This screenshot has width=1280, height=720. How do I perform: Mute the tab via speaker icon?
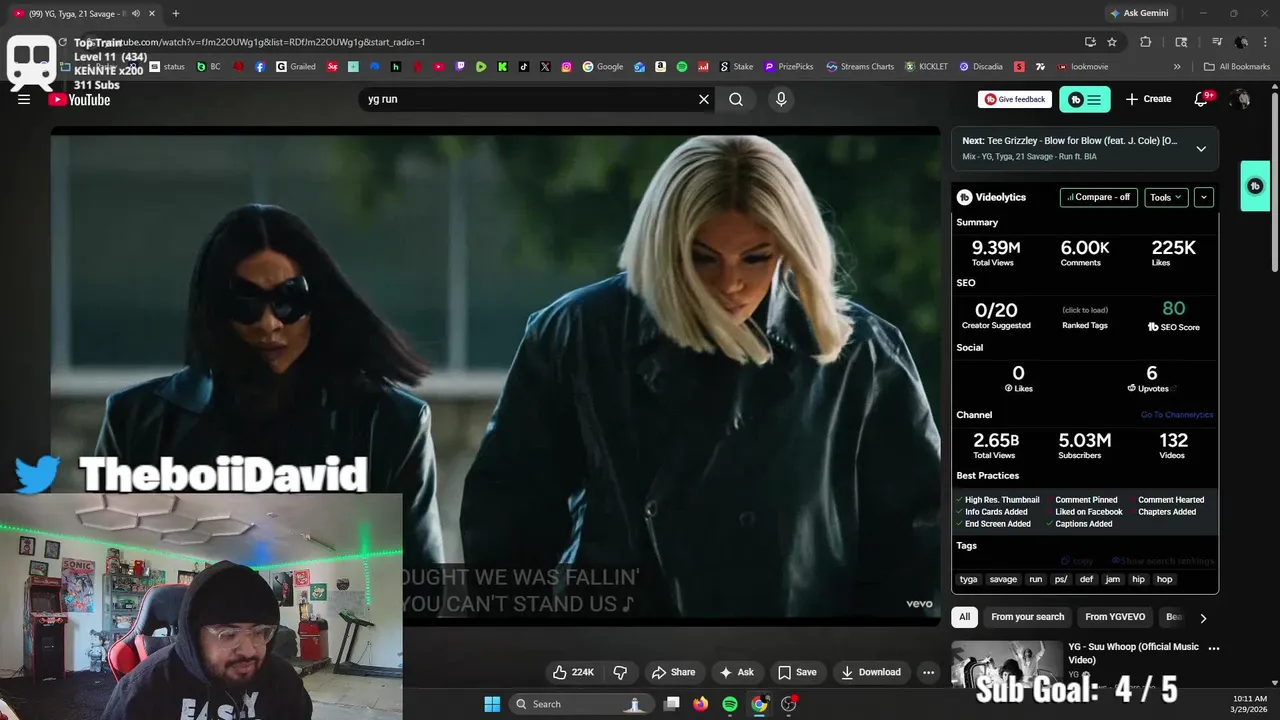(x=135, y=14)
